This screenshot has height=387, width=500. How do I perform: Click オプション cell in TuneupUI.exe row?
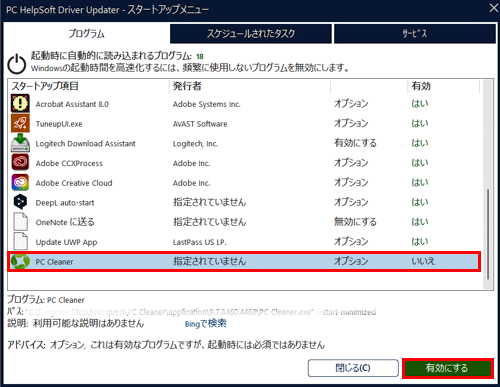[351, 124]
